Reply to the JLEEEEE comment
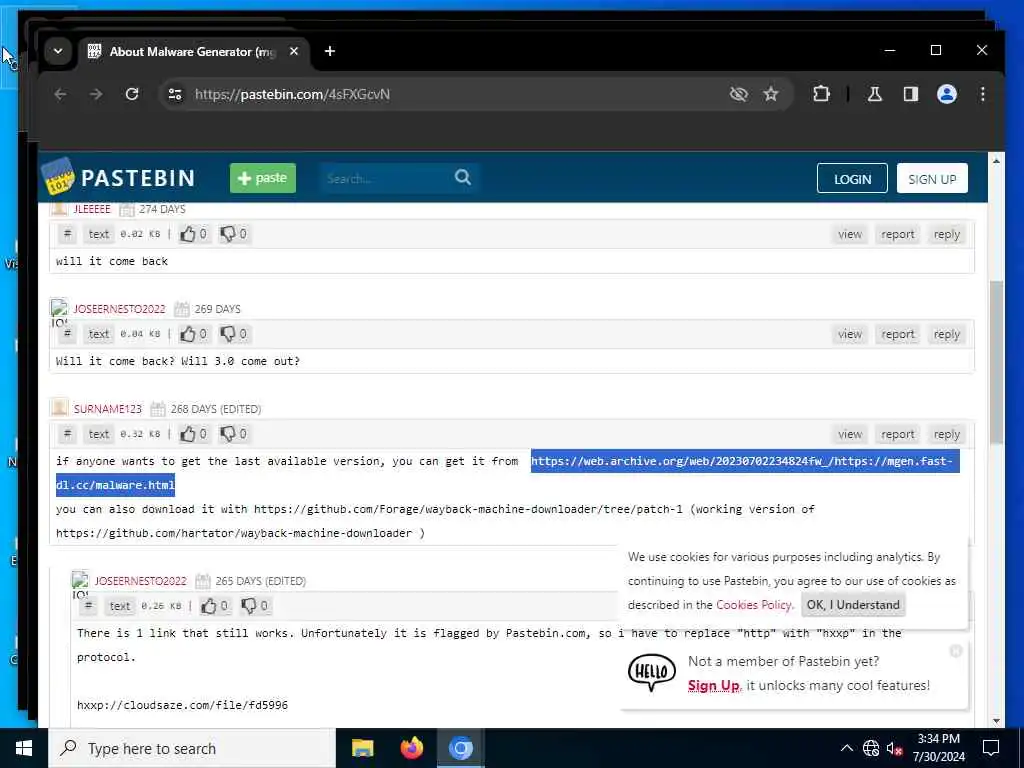Screen dimensions: 1024x768 (946, 234)
